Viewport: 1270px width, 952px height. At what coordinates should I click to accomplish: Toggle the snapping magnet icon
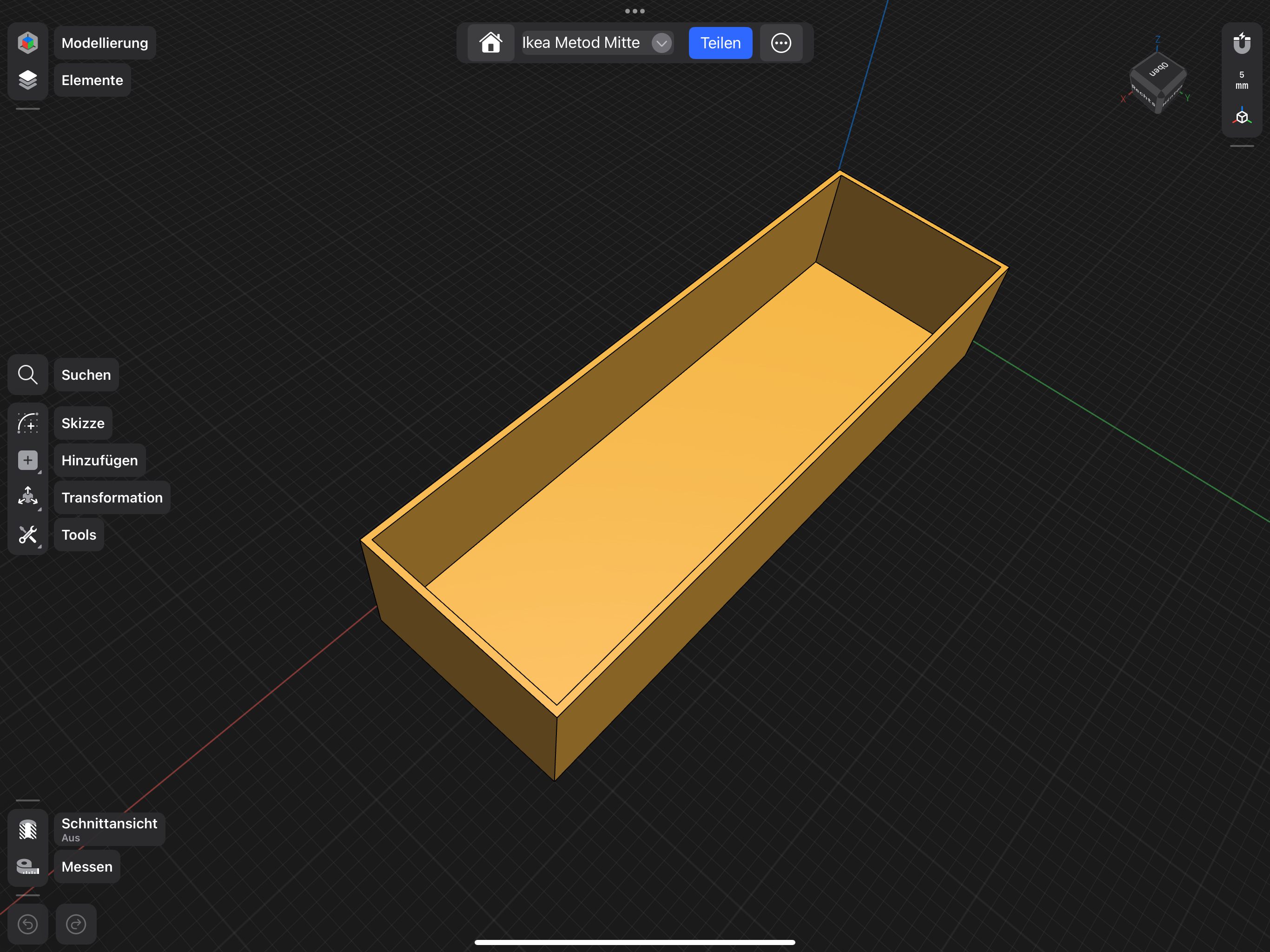1241,43
